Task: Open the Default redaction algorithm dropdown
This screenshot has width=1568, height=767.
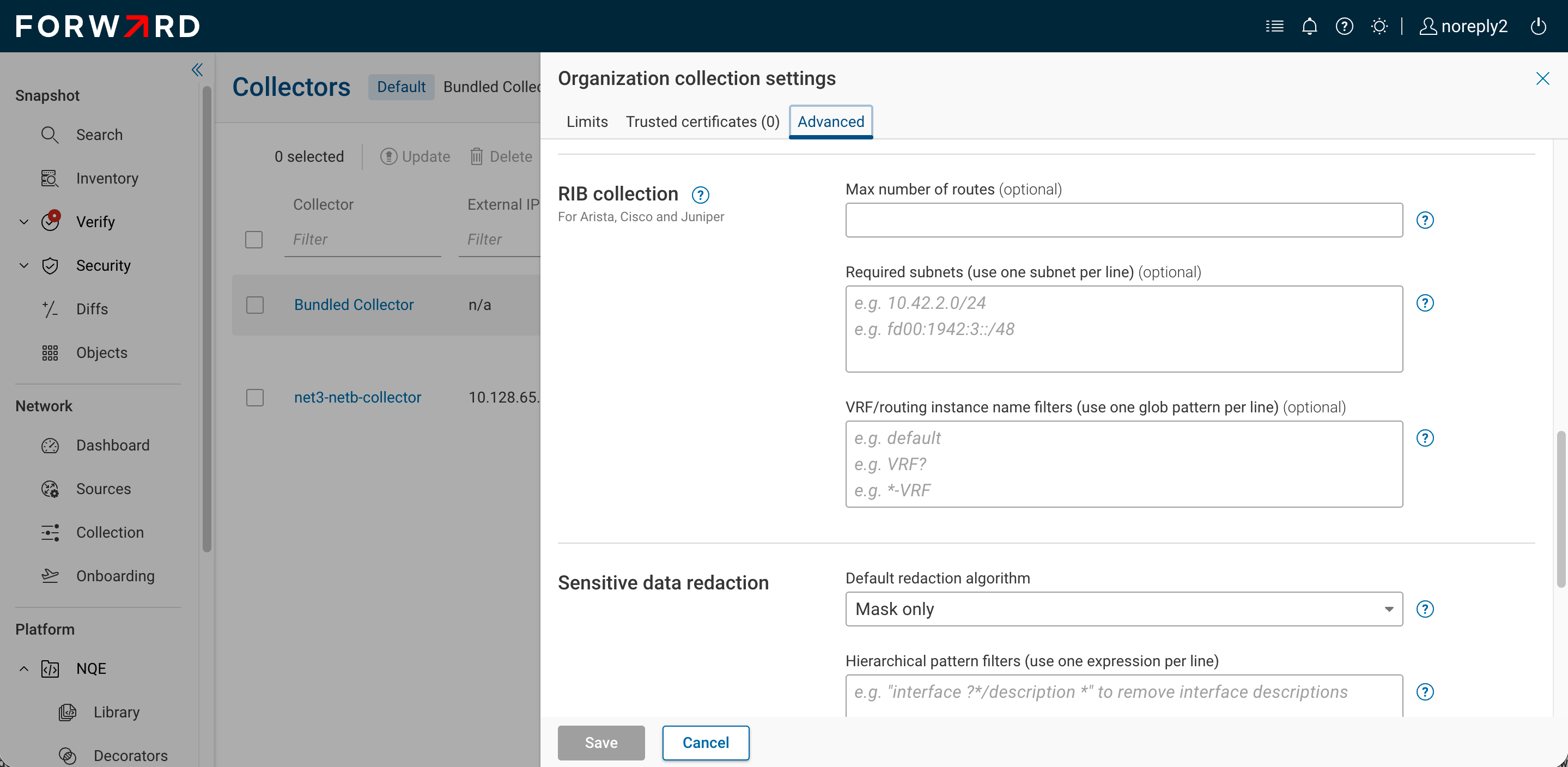Action: coord(1123,608)
